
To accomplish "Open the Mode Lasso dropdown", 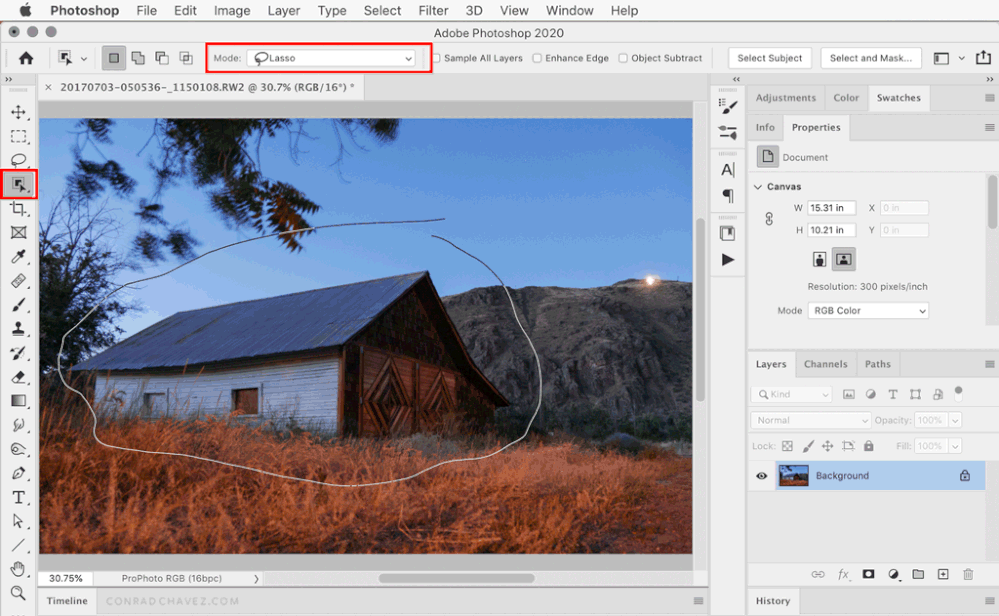I will tap(331, 58).
